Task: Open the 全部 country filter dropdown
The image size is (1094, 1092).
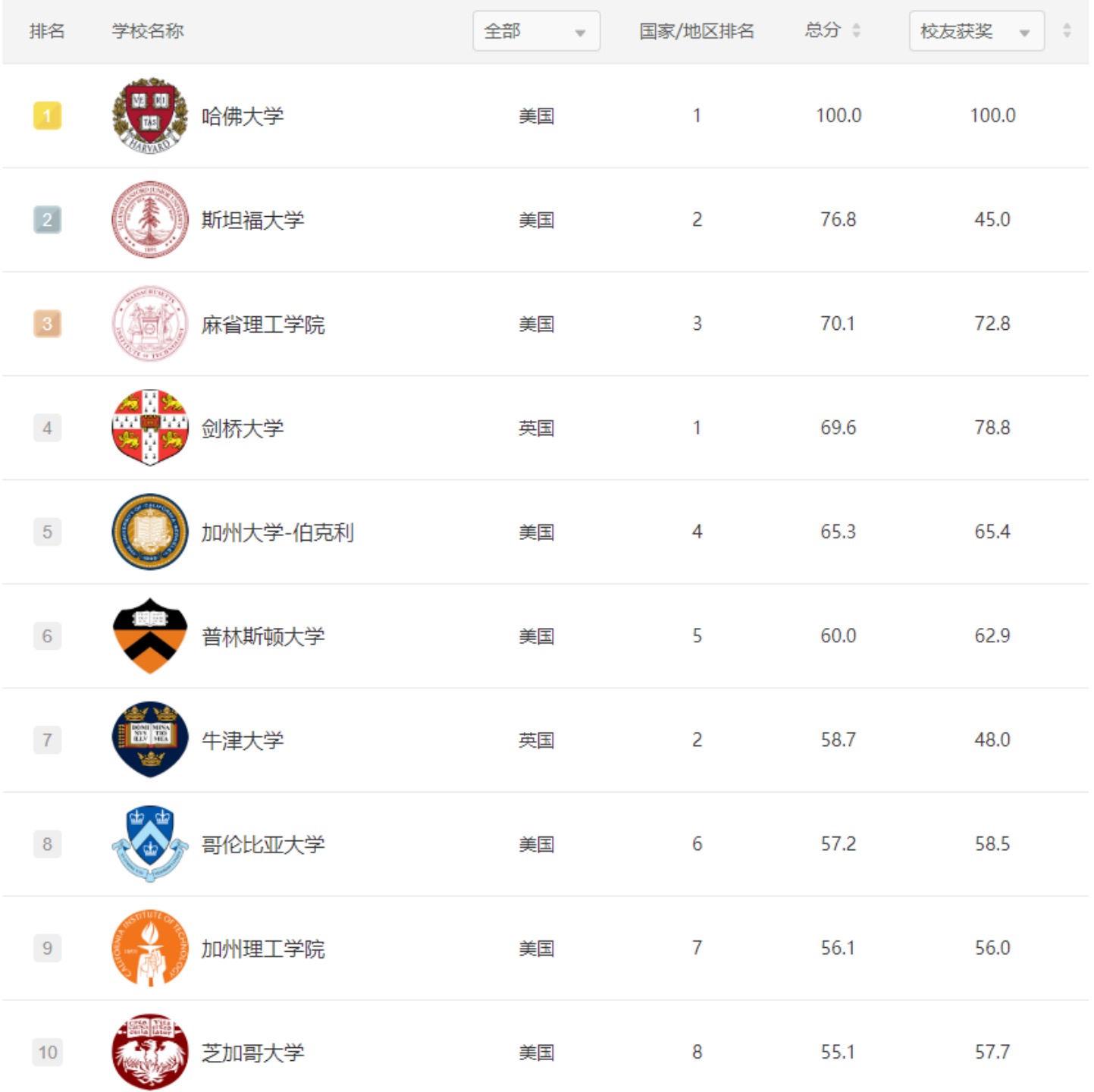Action: pyautogui.click(x=536, y=31)
